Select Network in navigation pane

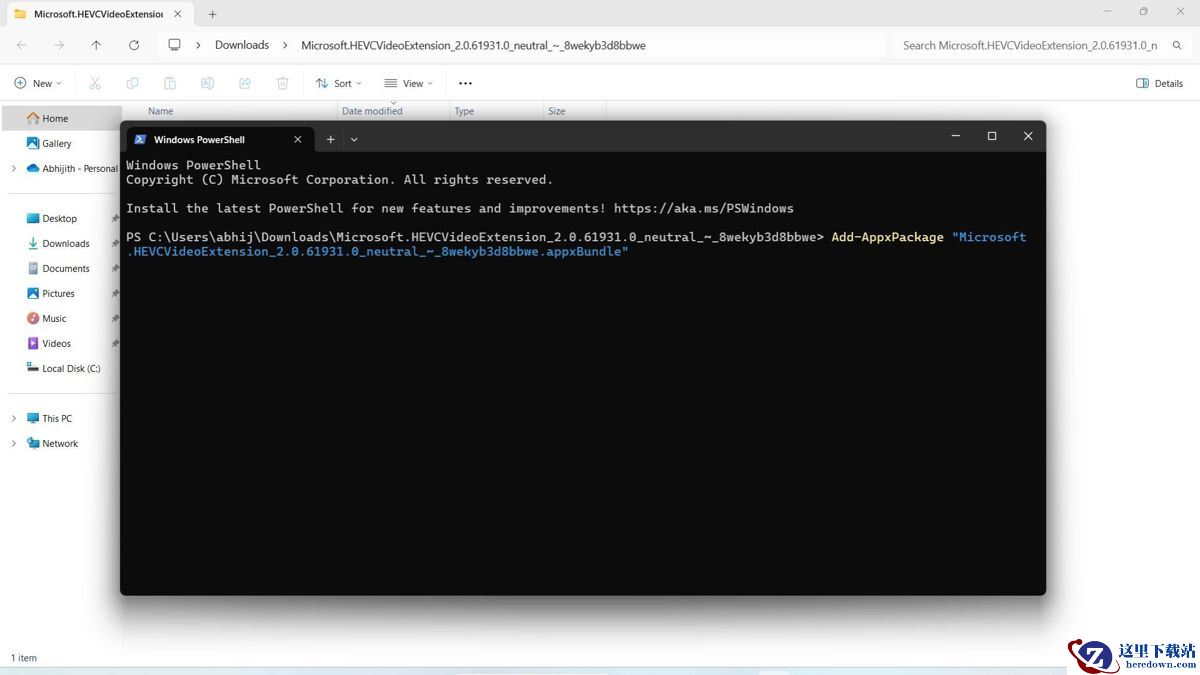pos(61,443)
